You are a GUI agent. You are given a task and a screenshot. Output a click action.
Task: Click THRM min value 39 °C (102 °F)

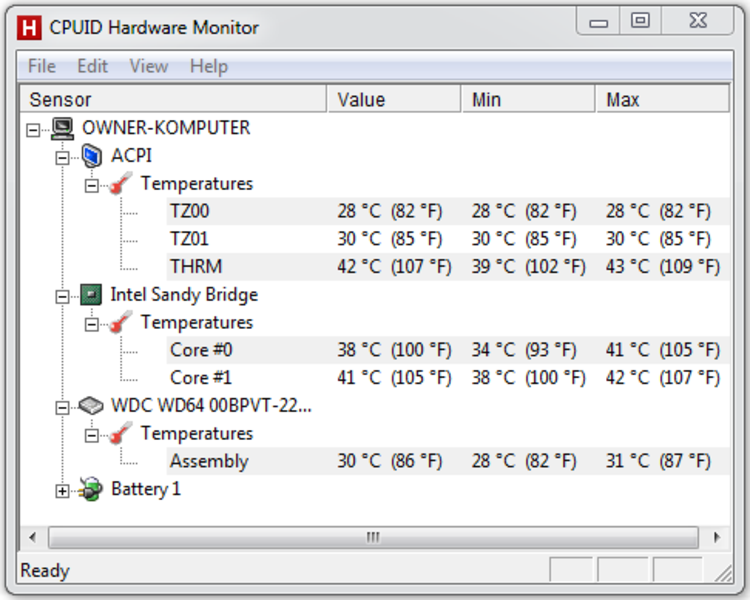(528, 267)
